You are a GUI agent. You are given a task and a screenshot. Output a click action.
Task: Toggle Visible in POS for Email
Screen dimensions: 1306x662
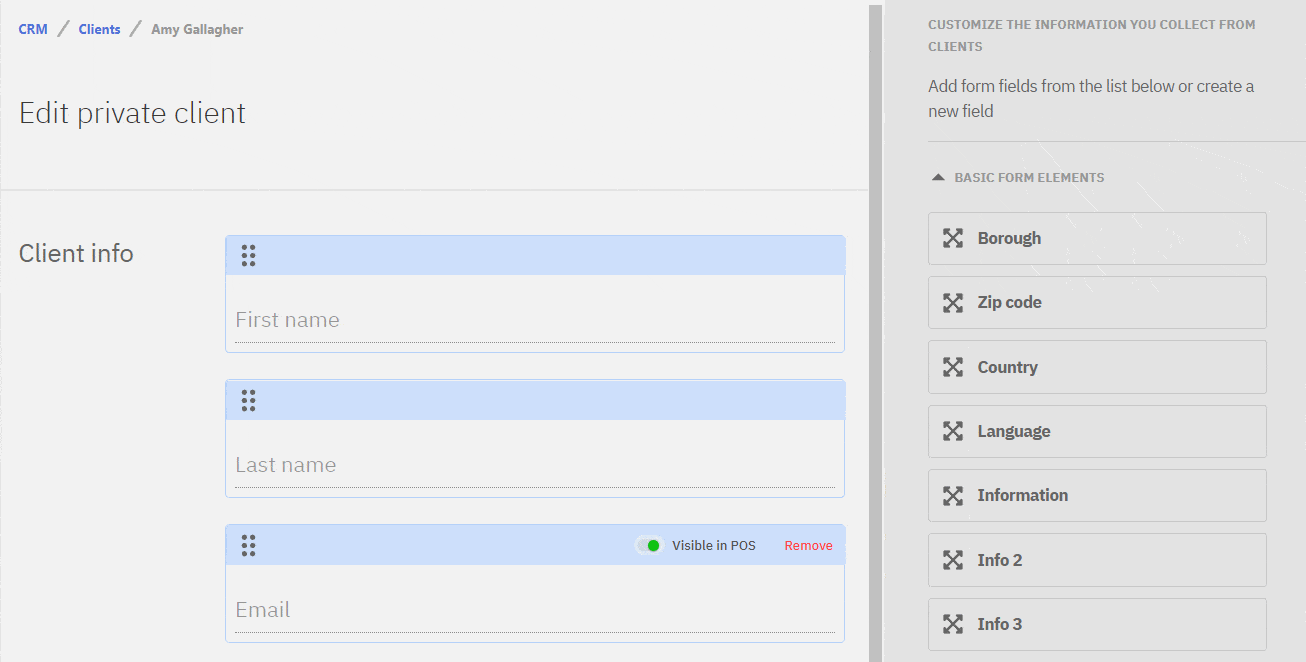tap(649, 546)
